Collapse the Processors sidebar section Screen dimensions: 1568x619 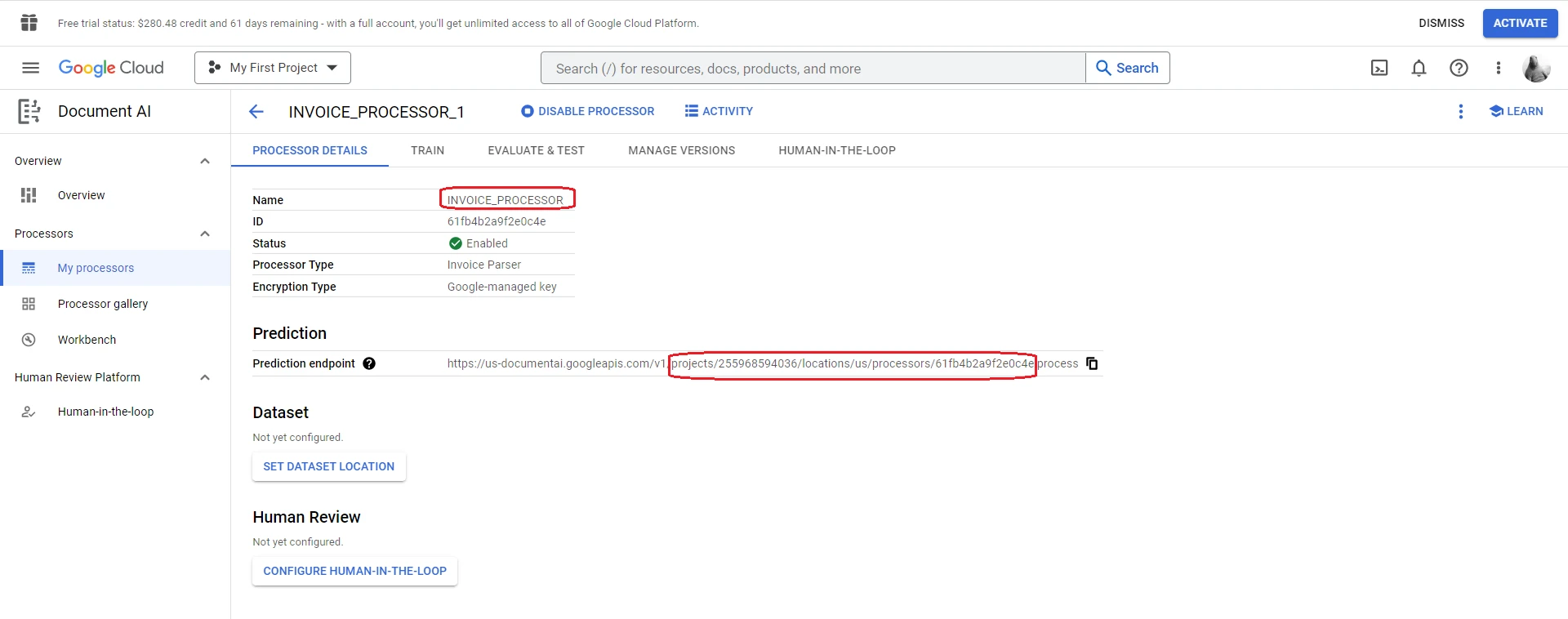(205, 234)
